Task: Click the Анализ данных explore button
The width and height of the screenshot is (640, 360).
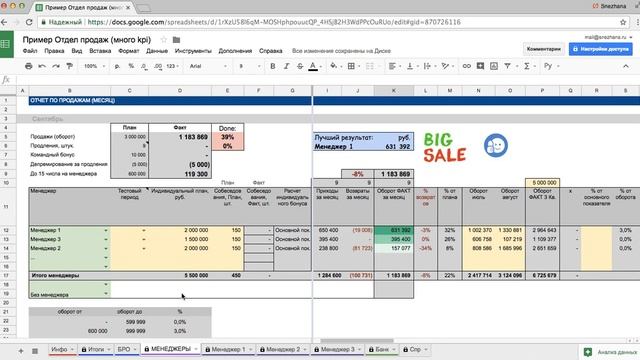Action: (x=610, y=352)
